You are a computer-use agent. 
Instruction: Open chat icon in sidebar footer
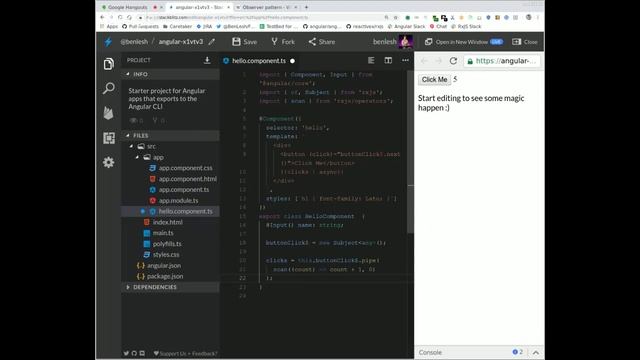point(142,353)
